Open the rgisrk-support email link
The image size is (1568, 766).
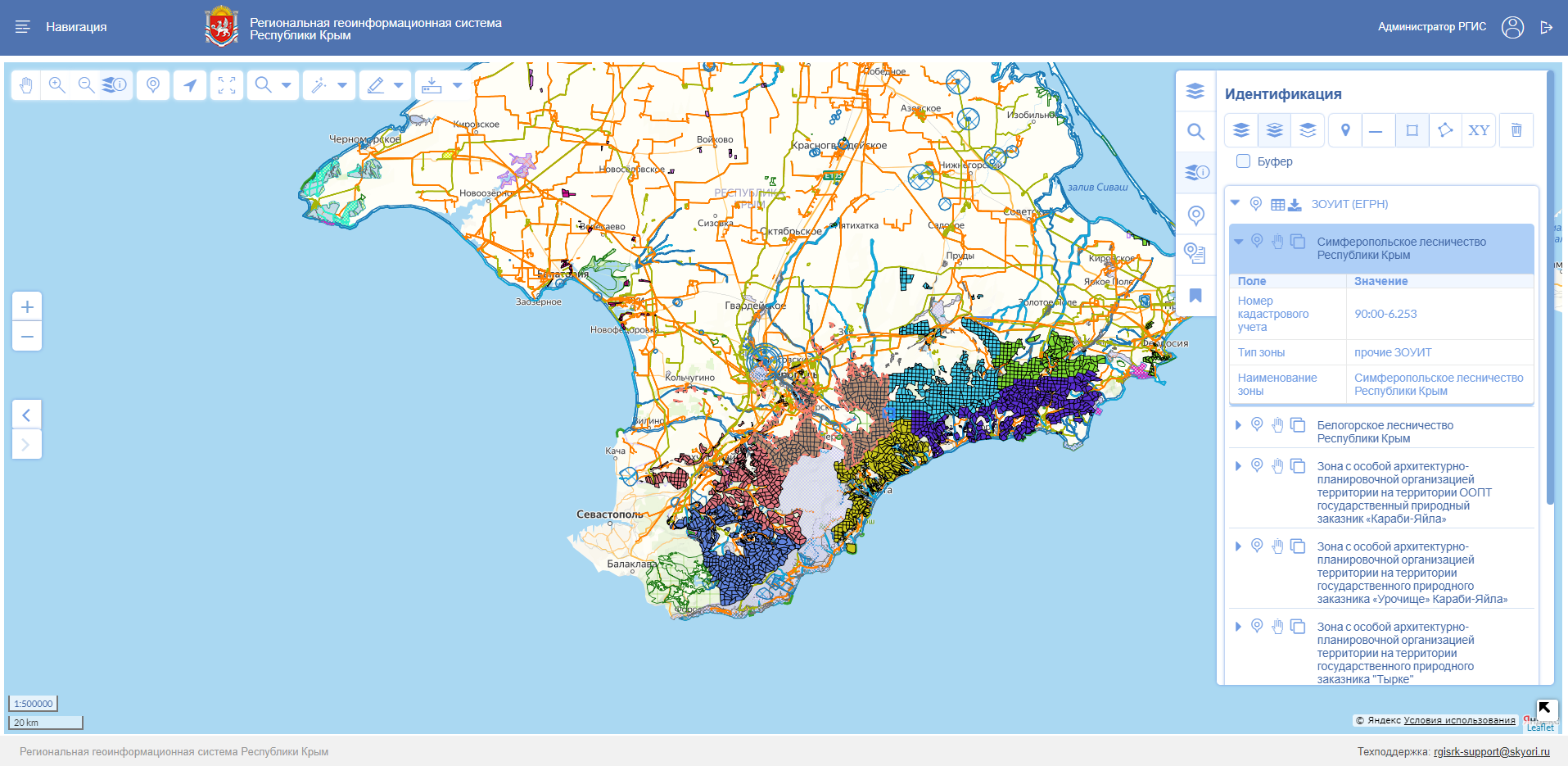tap(1491, 751)
